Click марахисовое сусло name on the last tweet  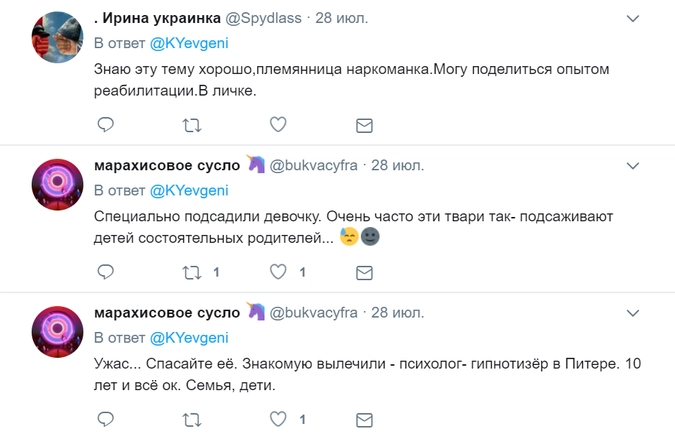pyautogui.click(x=167, y=311)
